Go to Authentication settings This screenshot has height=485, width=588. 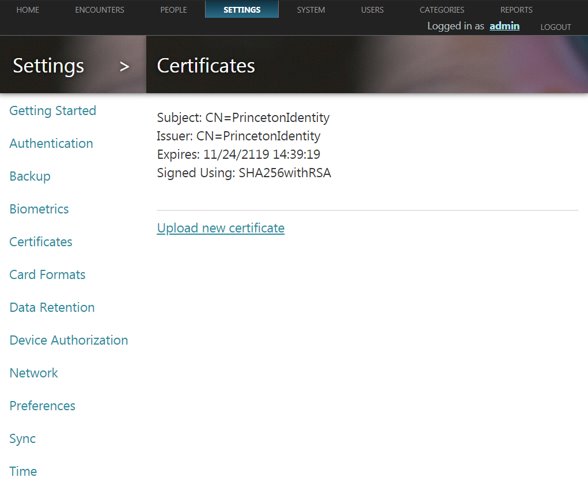[51, 143]
